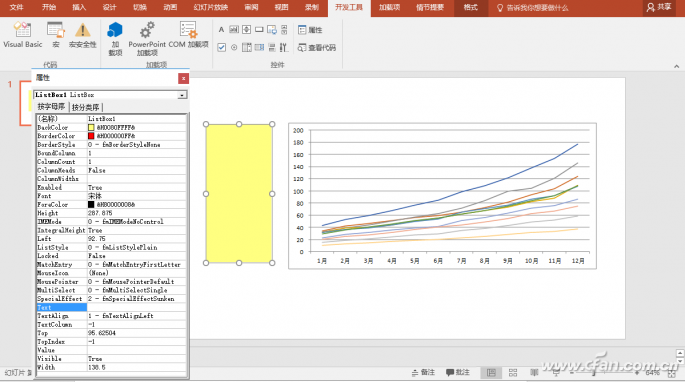Click the Tell Me search box
The width and height of the screenshot is (685, 382).
(x=533, y=7)
